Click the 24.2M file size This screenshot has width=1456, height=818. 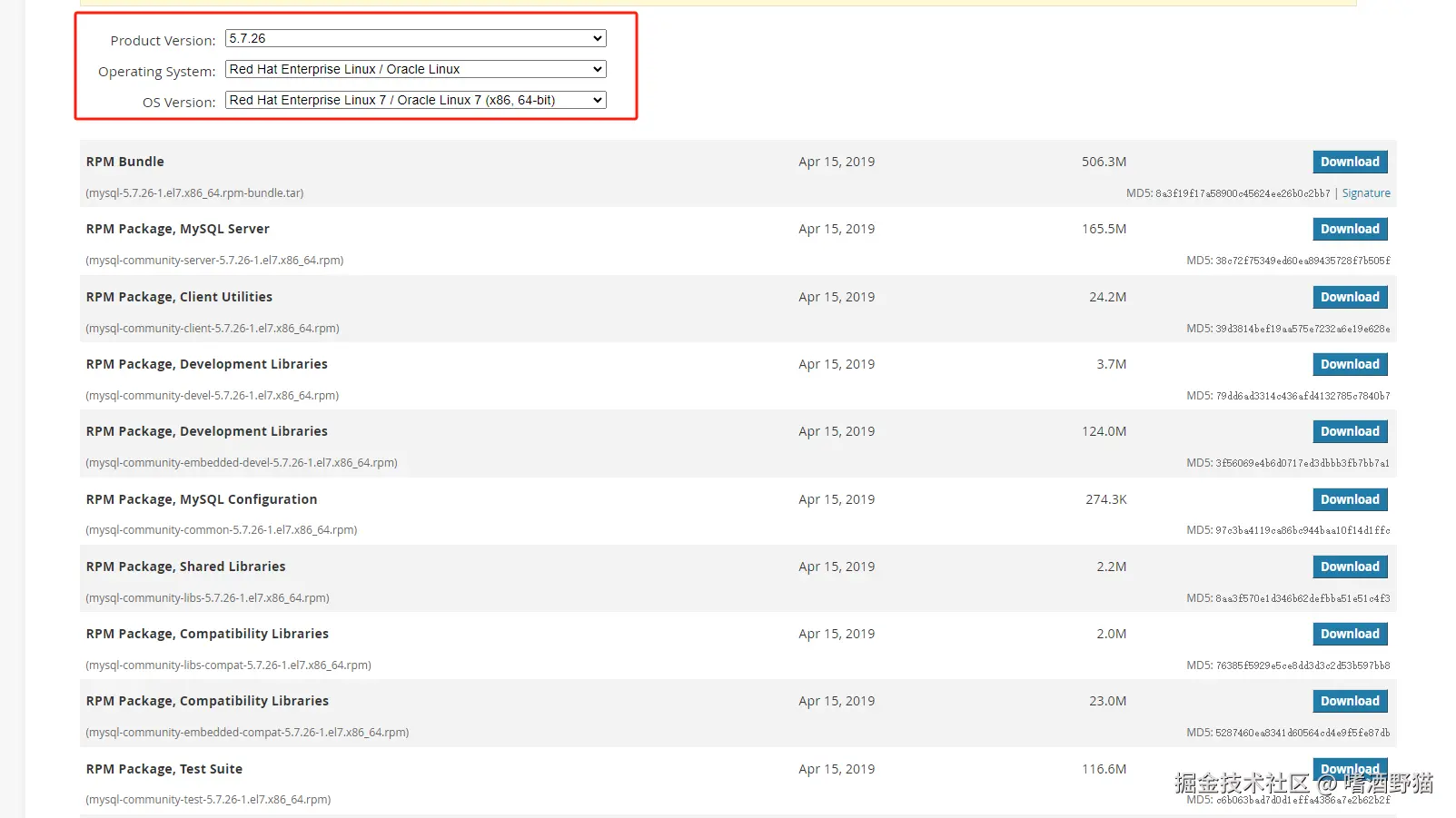(x=1108, y=297)
